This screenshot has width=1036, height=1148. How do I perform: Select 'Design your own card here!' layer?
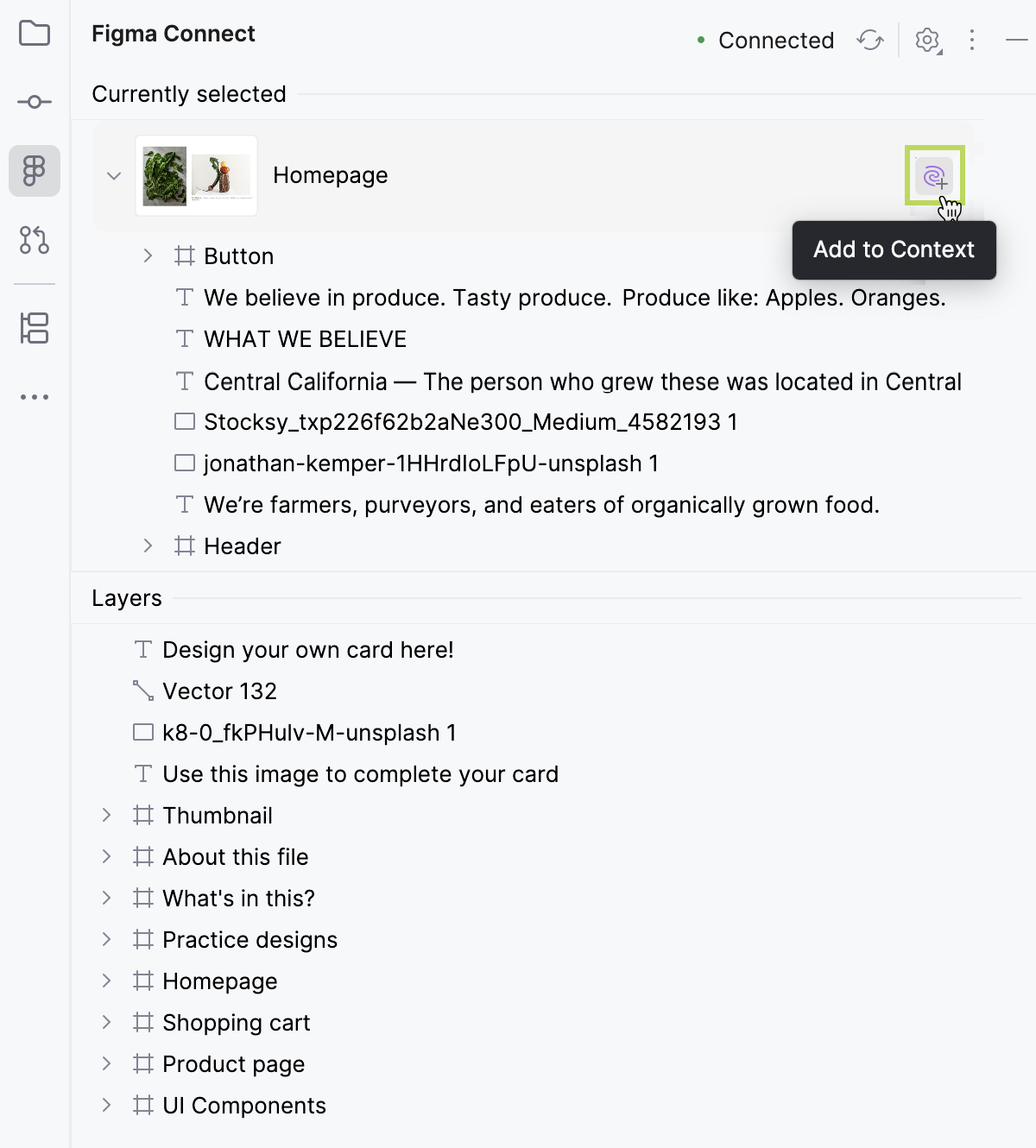pyautogui.click(x=307, y=650)
